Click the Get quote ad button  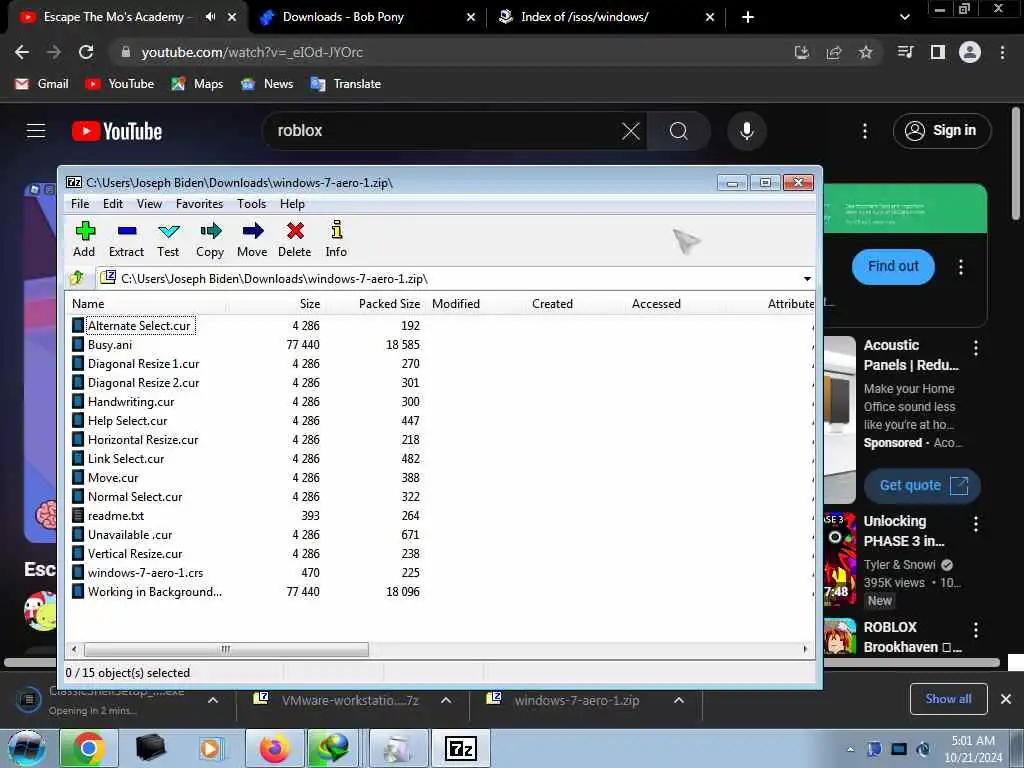(x=922, y=485)
